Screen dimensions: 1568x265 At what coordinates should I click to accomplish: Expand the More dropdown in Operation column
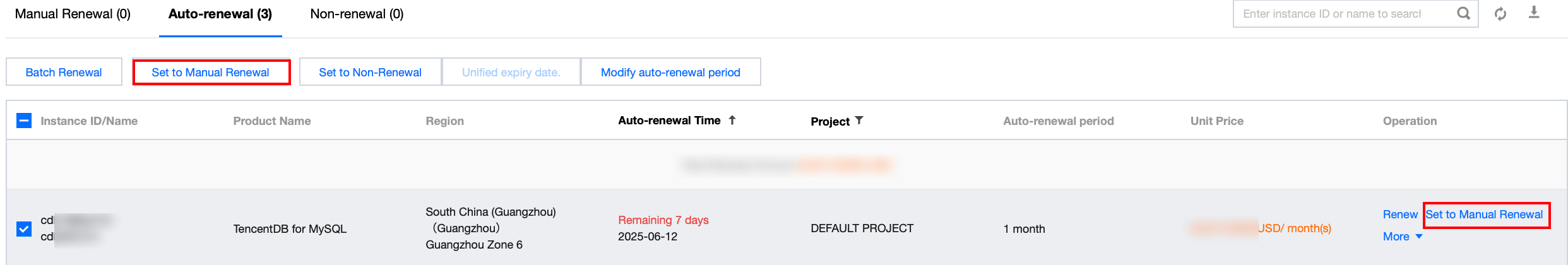(1402, 237)
